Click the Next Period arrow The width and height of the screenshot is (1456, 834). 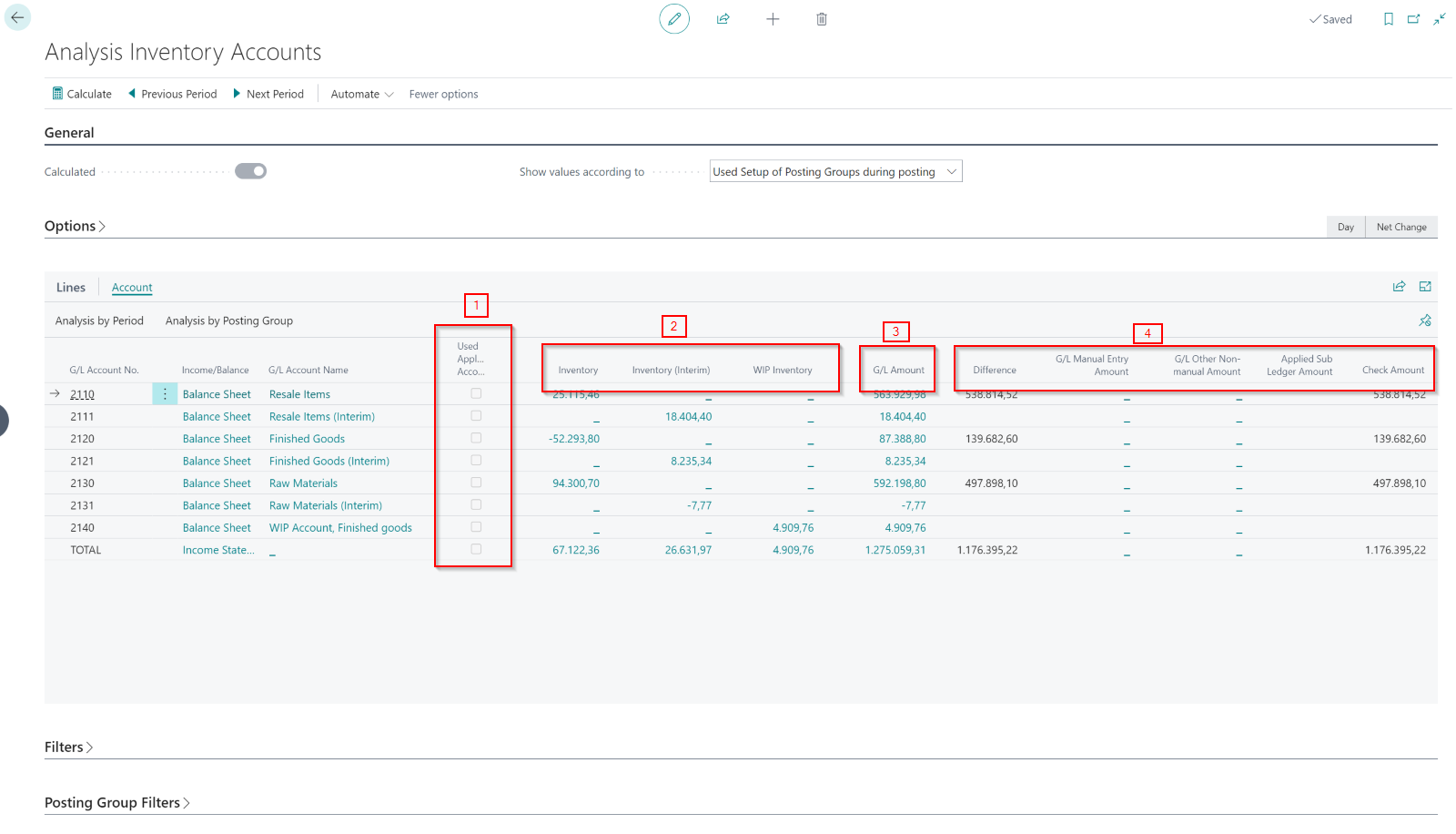(x=238, y=94)
